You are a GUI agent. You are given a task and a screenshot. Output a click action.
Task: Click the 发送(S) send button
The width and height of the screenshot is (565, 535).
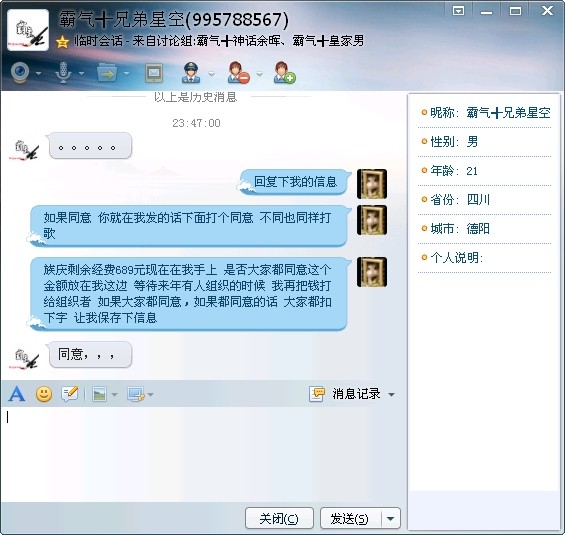point(350,519)
